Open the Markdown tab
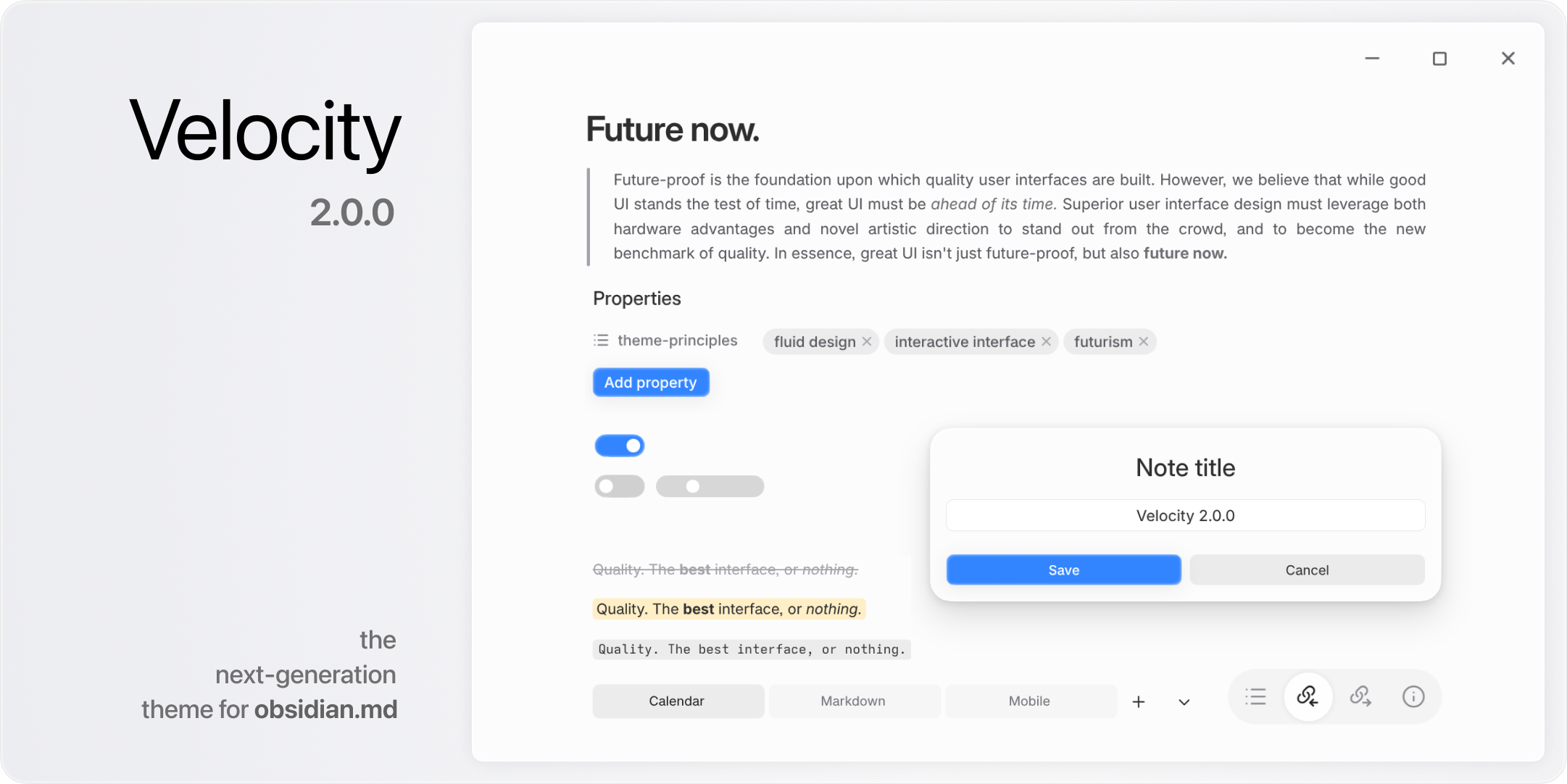Image resolution: width=1567 pixels, height=784 pixels. click(853, 701)
